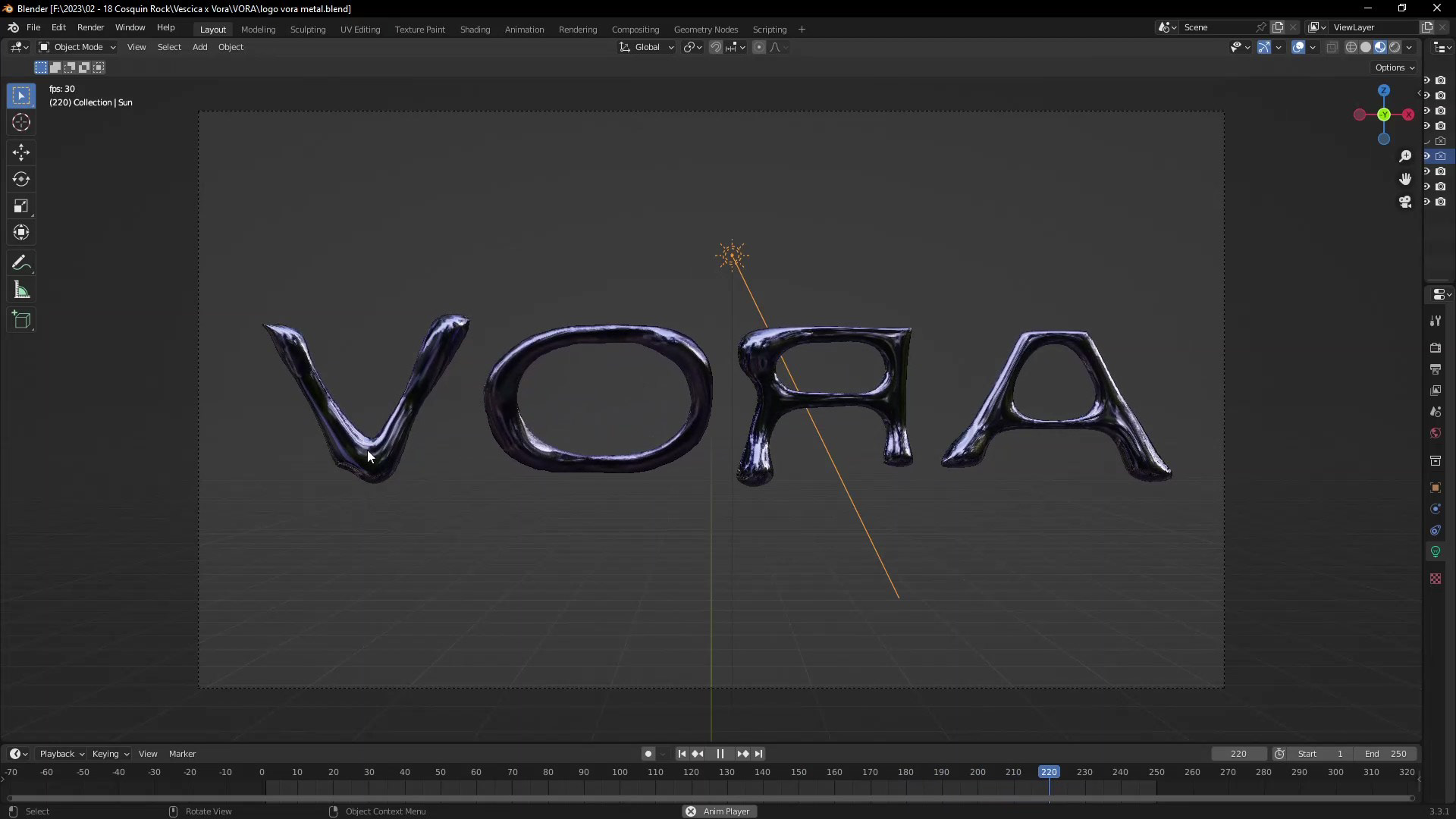The height and width of the screenshot is (819, 1456).
Task: Select the Measure tool
Action: (21, 290)
